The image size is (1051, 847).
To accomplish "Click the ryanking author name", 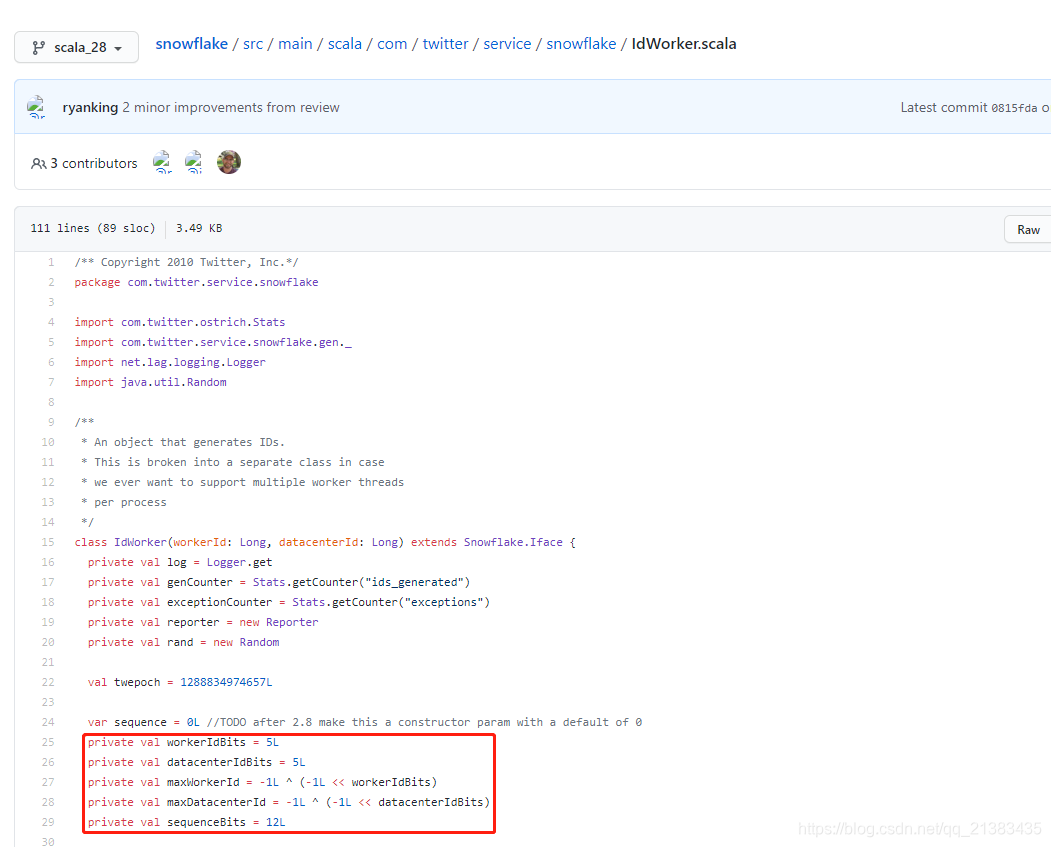I will [x=90, y=107].
